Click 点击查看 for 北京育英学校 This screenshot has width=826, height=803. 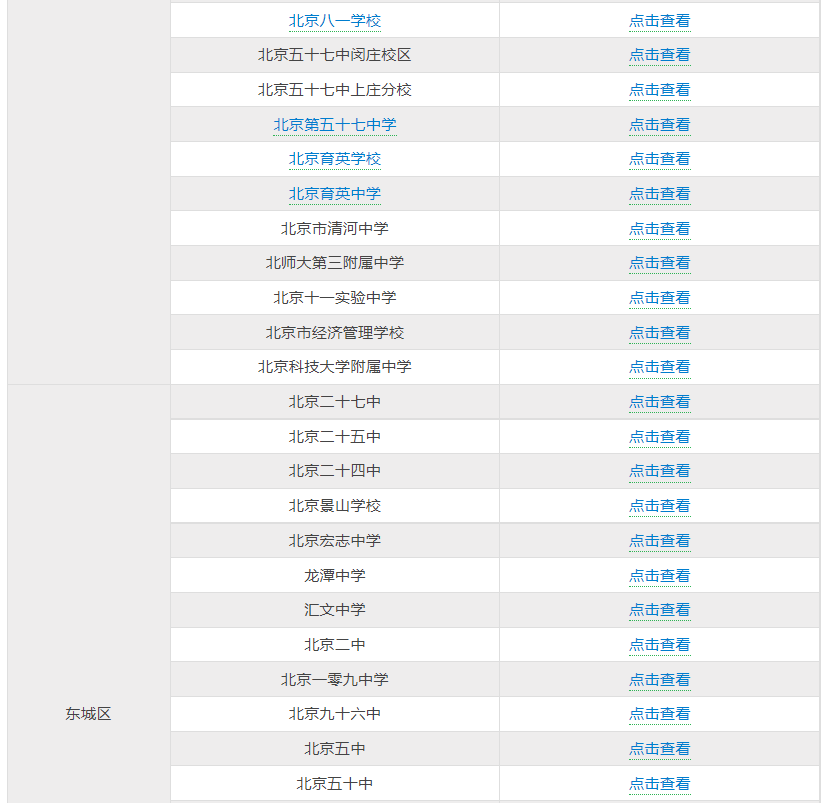660,159
